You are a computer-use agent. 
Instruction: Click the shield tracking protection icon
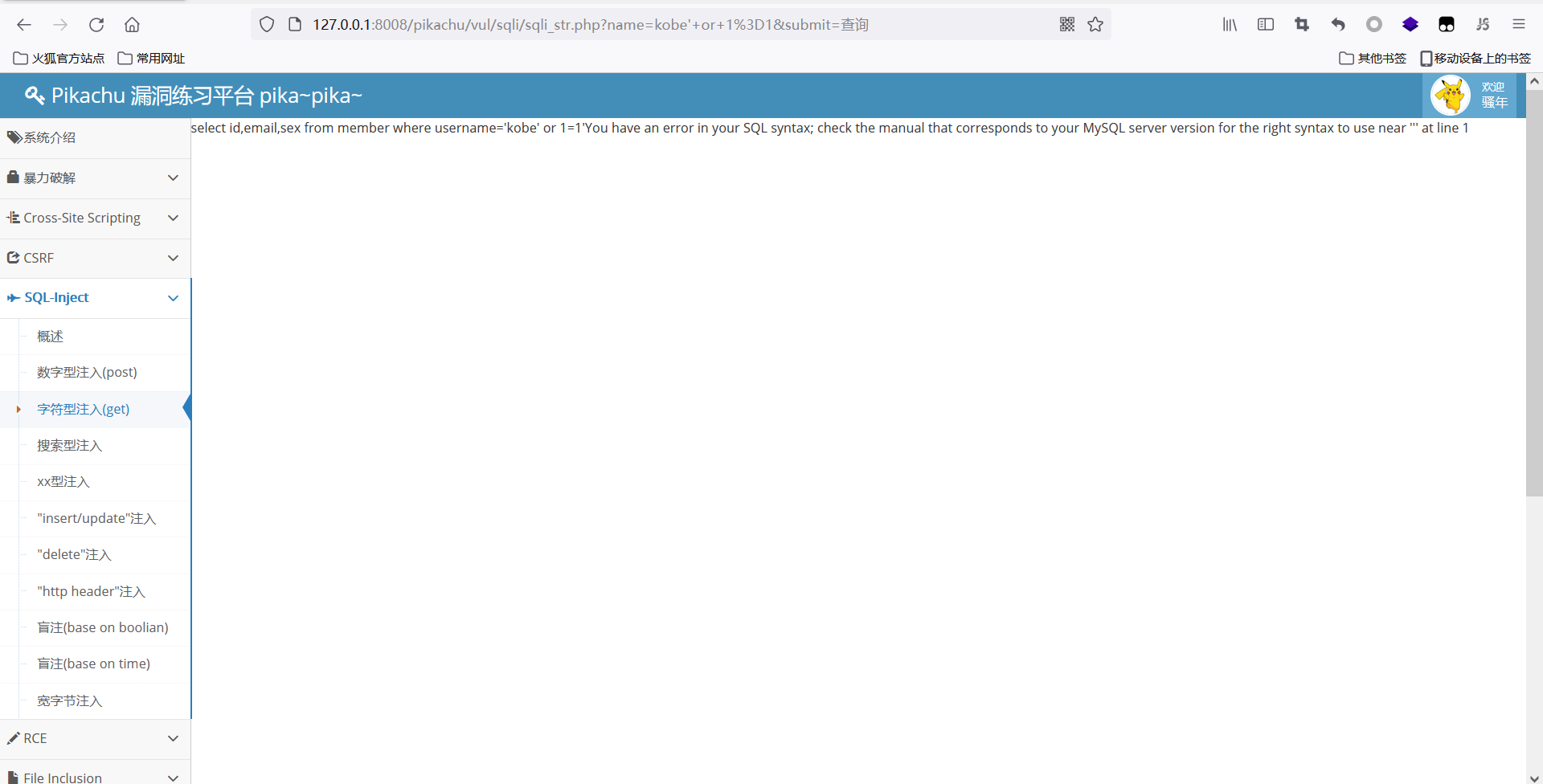(x=267, y=25)
